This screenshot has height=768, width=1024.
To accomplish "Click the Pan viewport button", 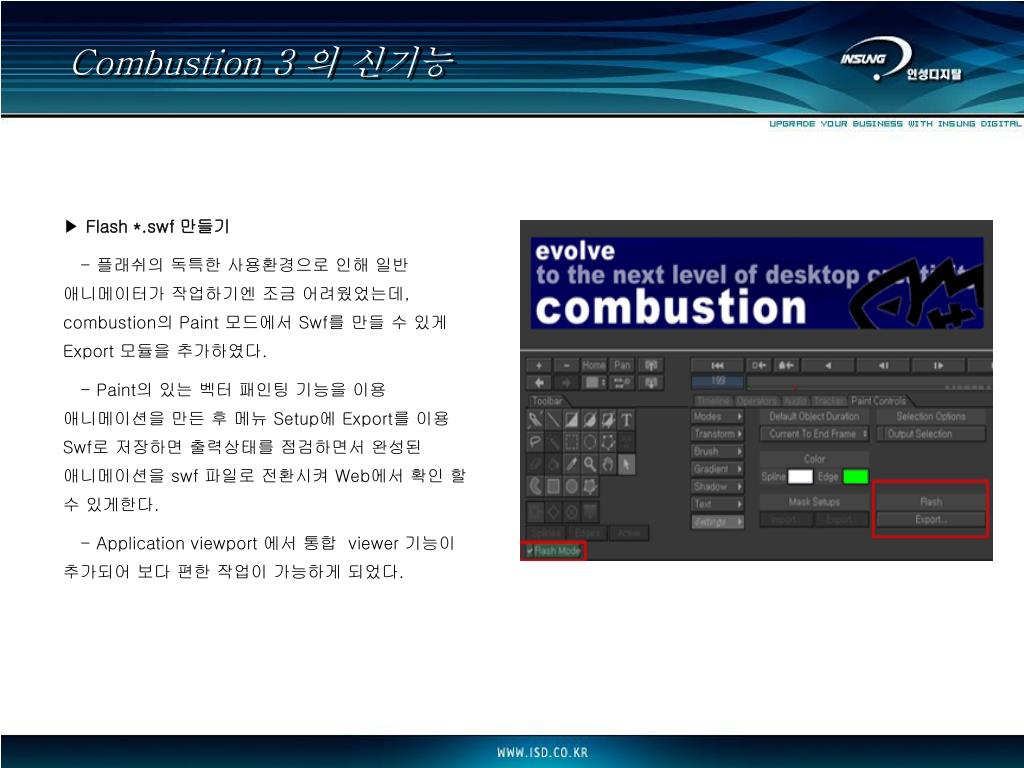I will (x=622, y=365).
